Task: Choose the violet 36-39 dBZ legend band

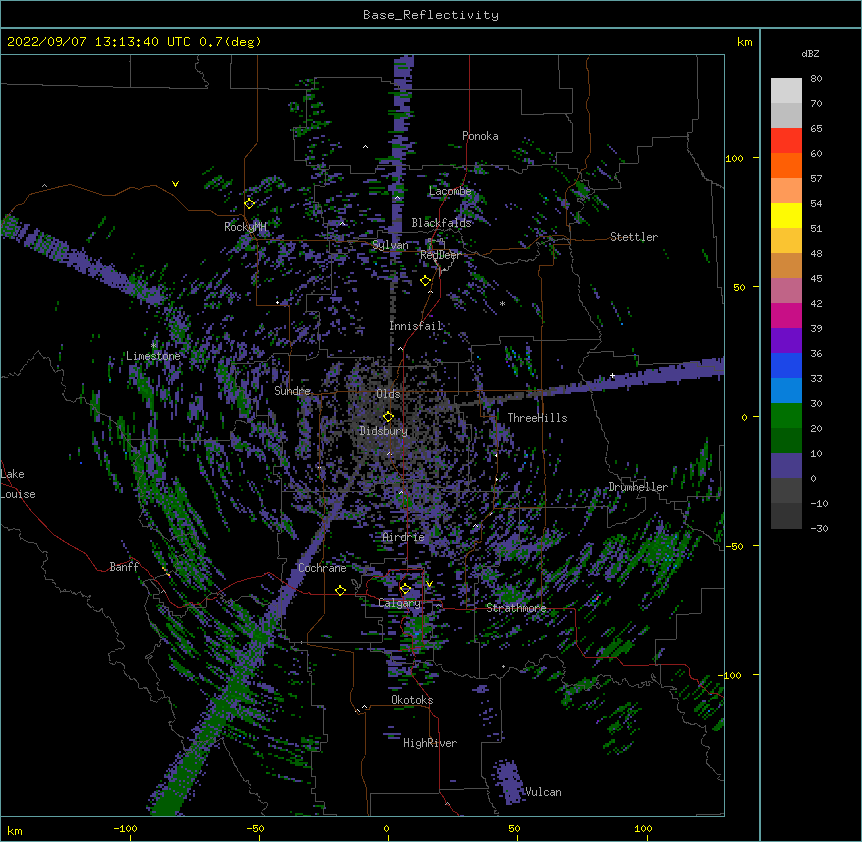Action: [x=786, y=341]
